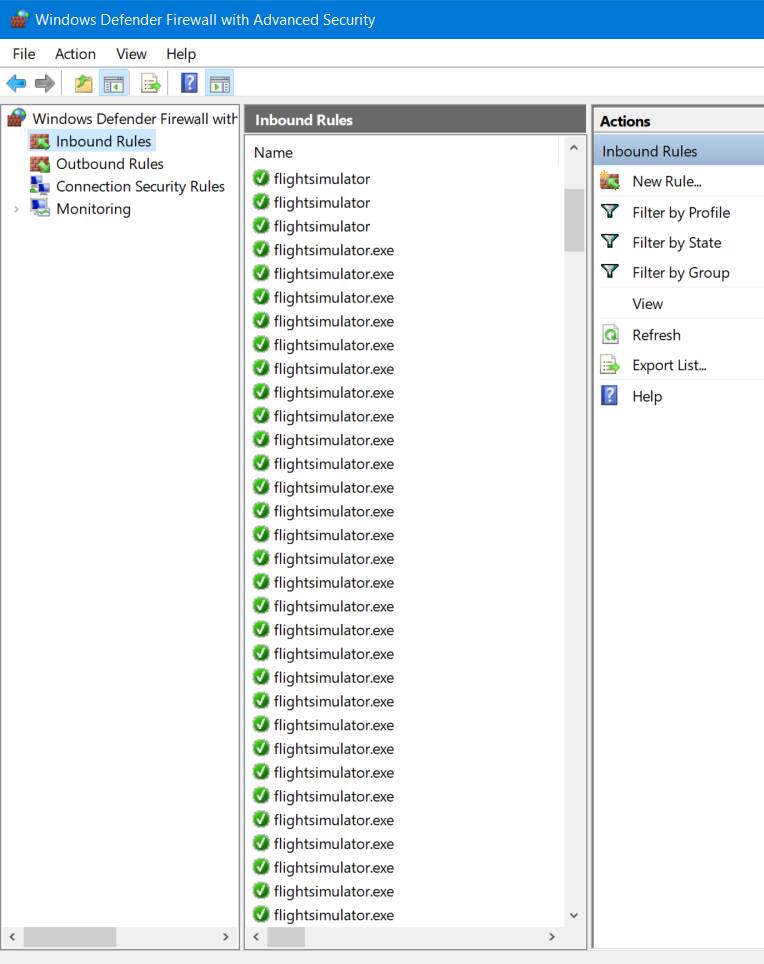
Task: Open the View menu
Action: 132,54
